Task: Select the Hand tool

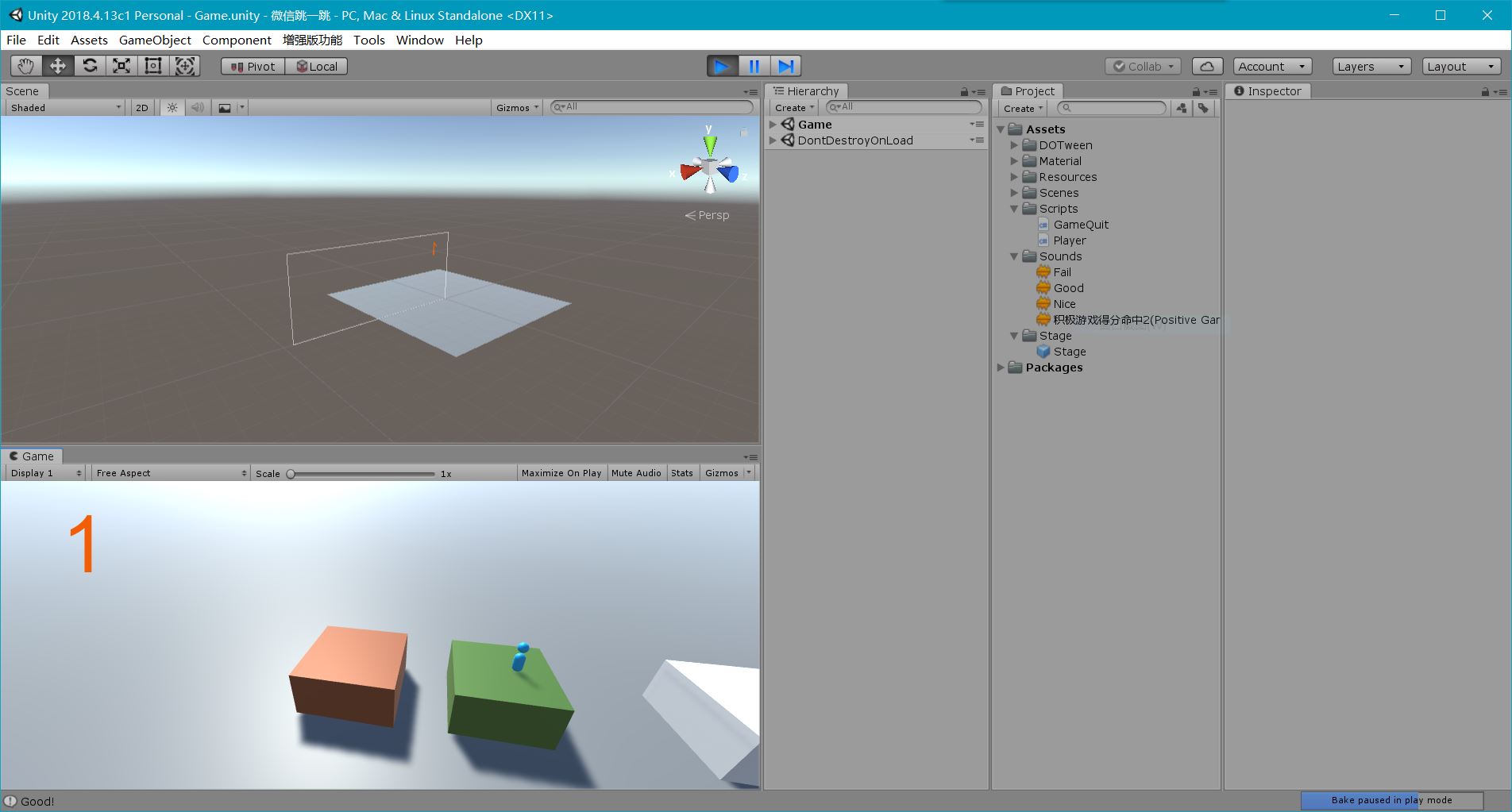Action: [26, 66]
